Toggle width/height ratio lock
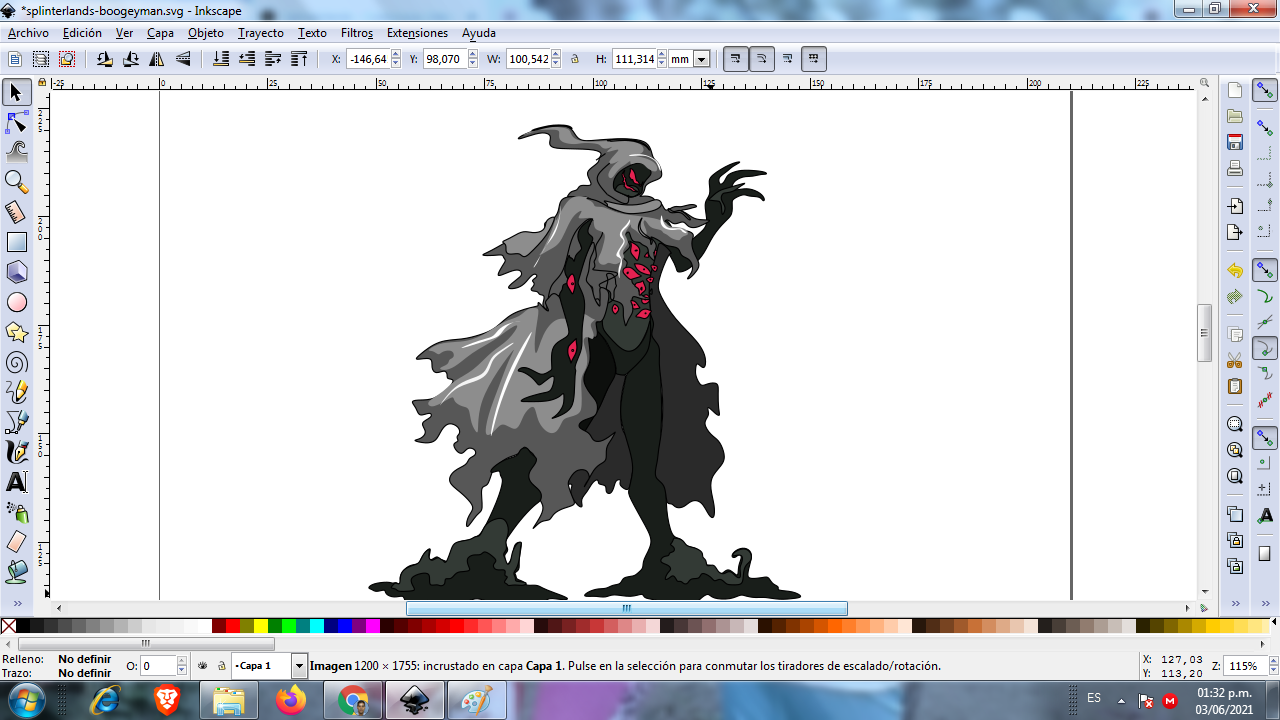Screen dimensions: 1280x720 (575, 59)
